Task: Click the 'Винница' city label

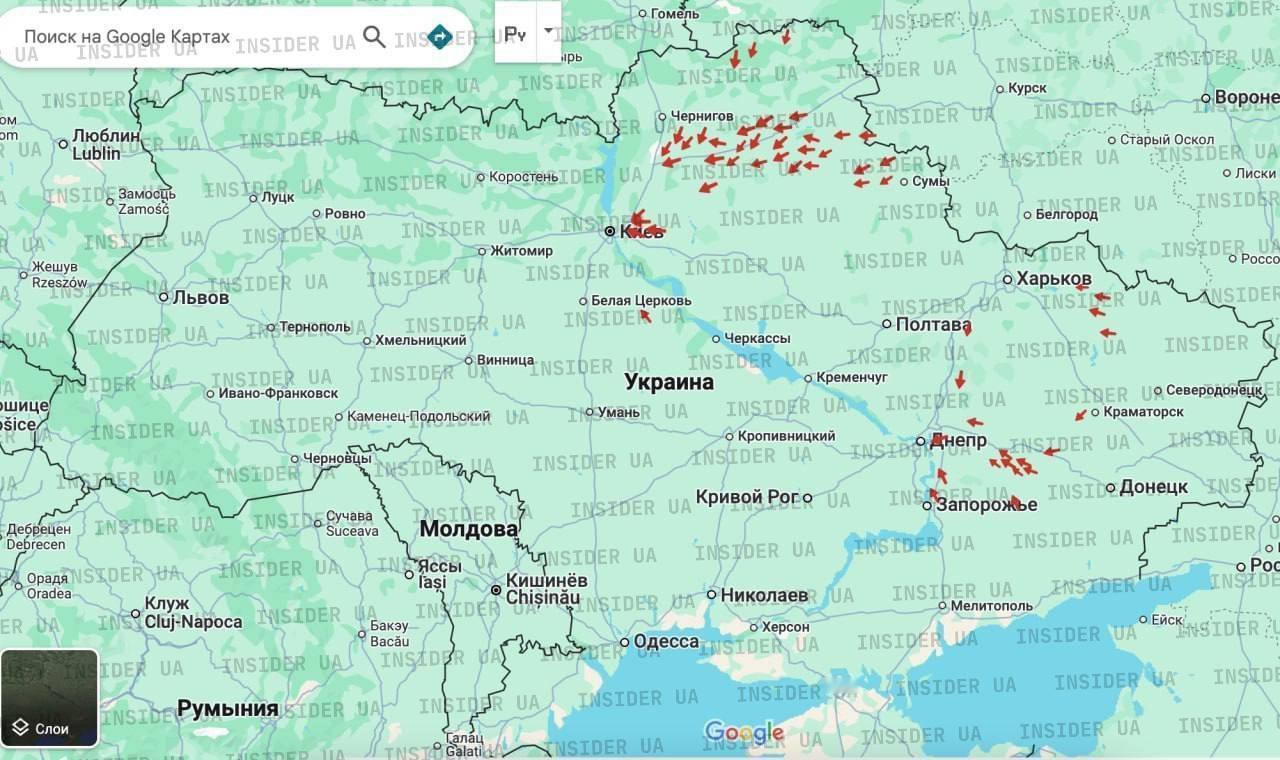Action: [505, 360]
